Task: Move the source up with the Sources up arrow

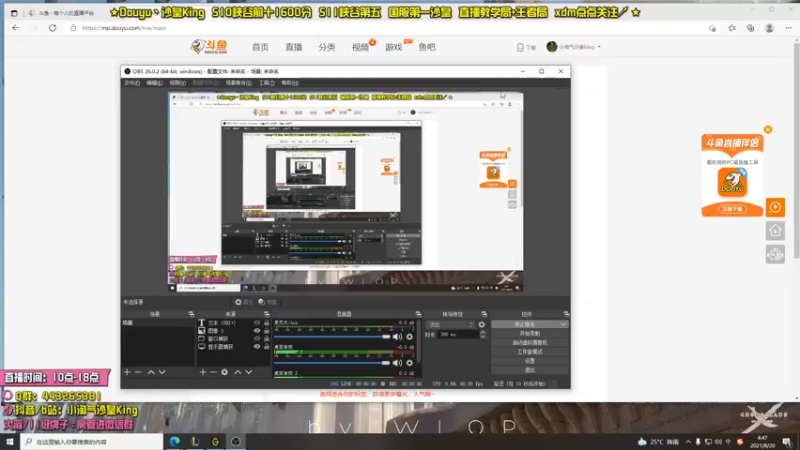Action: pos(238,372)
